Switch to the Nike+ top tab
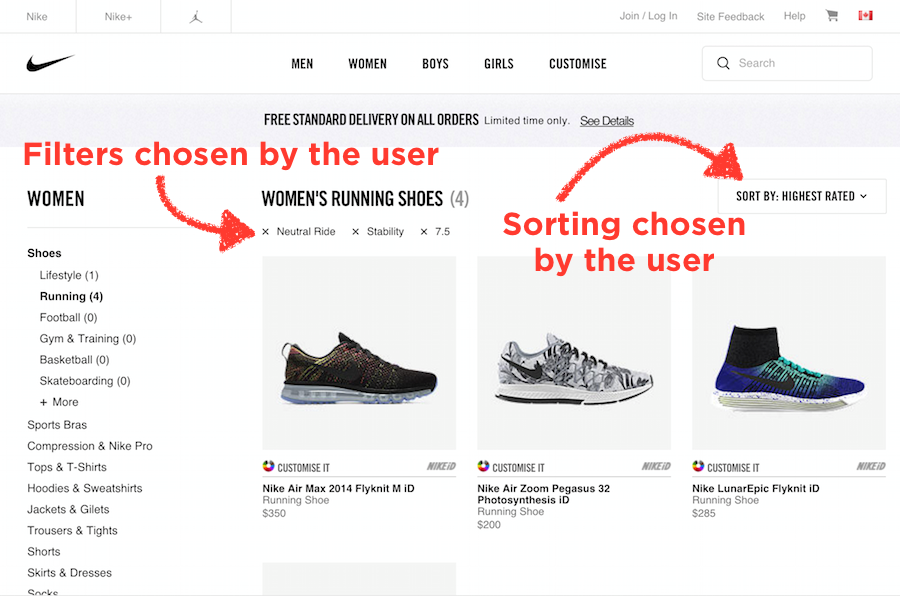This screenshot has width=900, height=596. (117, 17)
